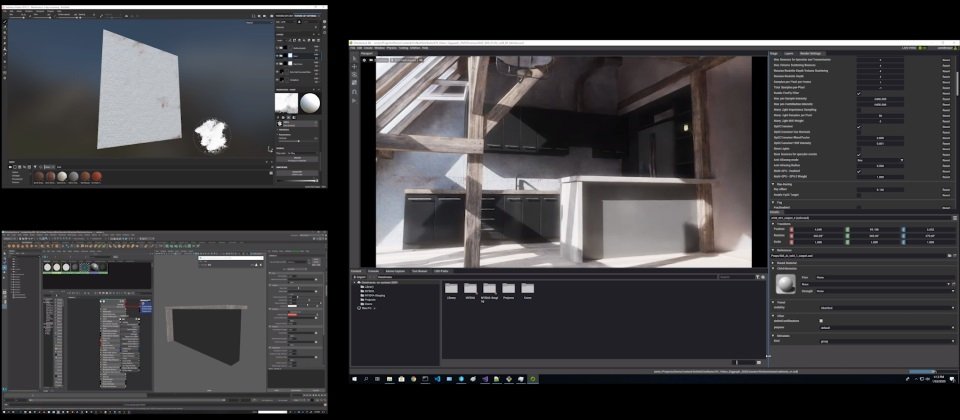Toggle Many-Light Importance Sampling checkbox

[859, 110]
